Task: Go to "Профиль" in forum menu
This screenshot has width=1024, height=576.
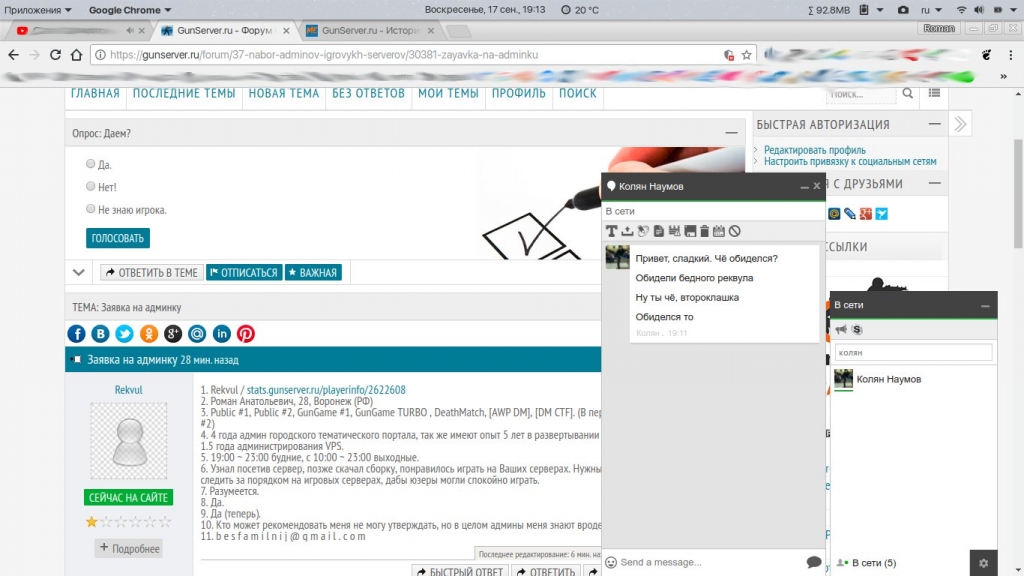Action: tap(518, 93)
